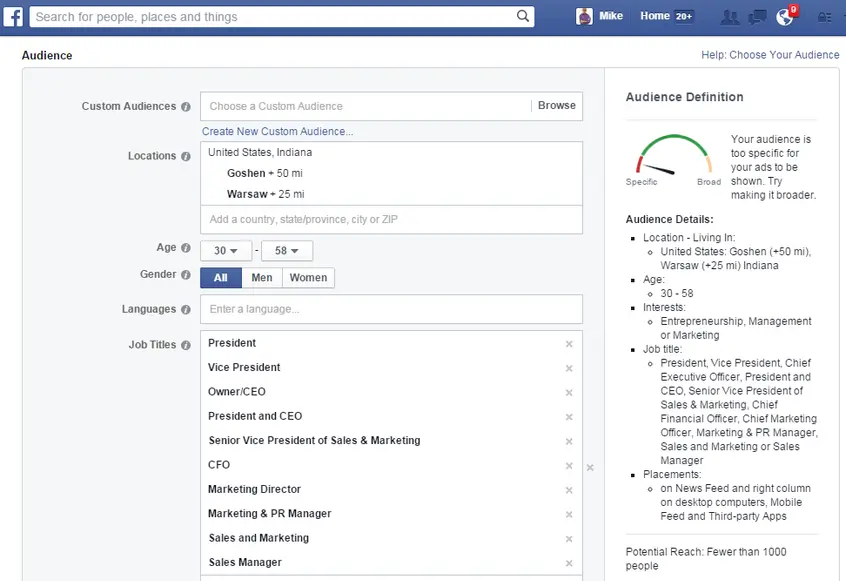Open the minimum age dropdown showing 30
Image resolution: width=846 pixels, height=581 pixels.
coord(226,250)
